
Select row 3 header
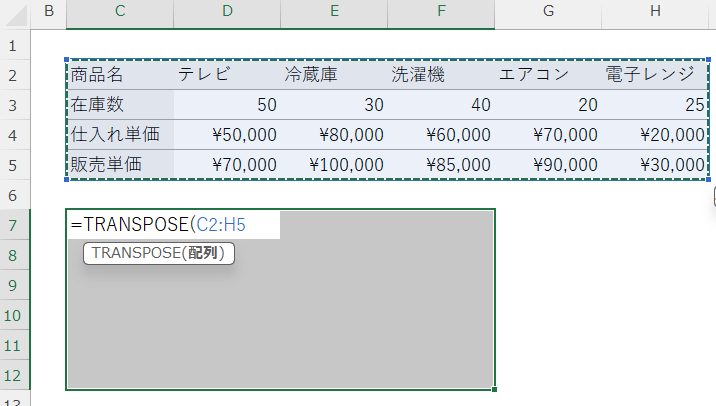pyautogui.click(x=14, y=105)
